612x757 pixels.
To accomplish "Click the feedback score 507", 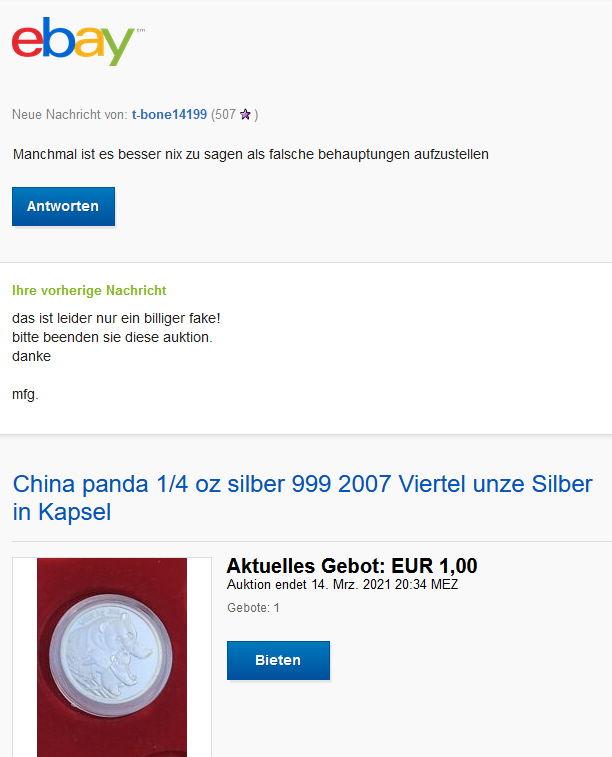I will (x=225, y=114).
